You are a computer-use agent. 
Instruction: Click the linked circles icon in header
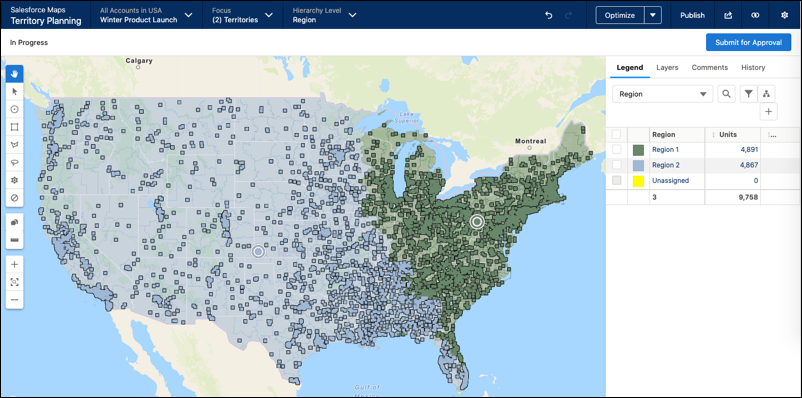coord(755,15)
